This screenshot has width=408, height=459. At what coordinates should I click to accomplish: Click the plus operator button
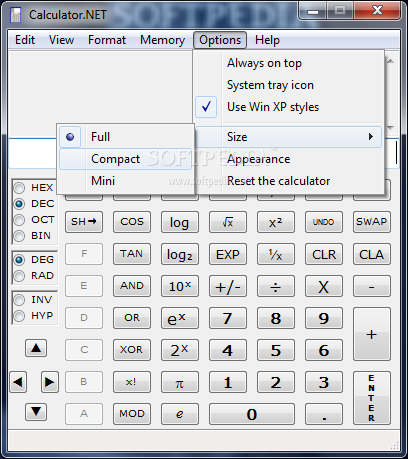pyautogui.click(x=372, y=334)
